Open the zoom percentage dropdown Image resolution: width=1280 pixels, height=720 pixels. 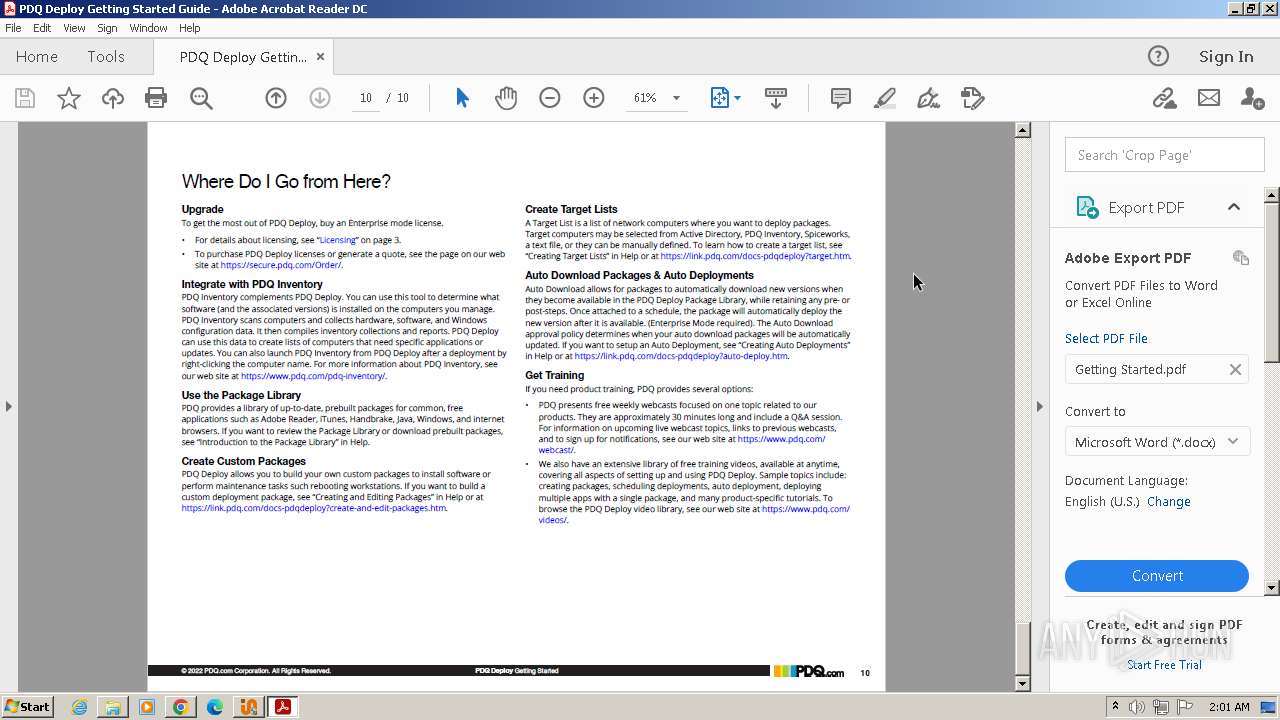tap(676, 98)
